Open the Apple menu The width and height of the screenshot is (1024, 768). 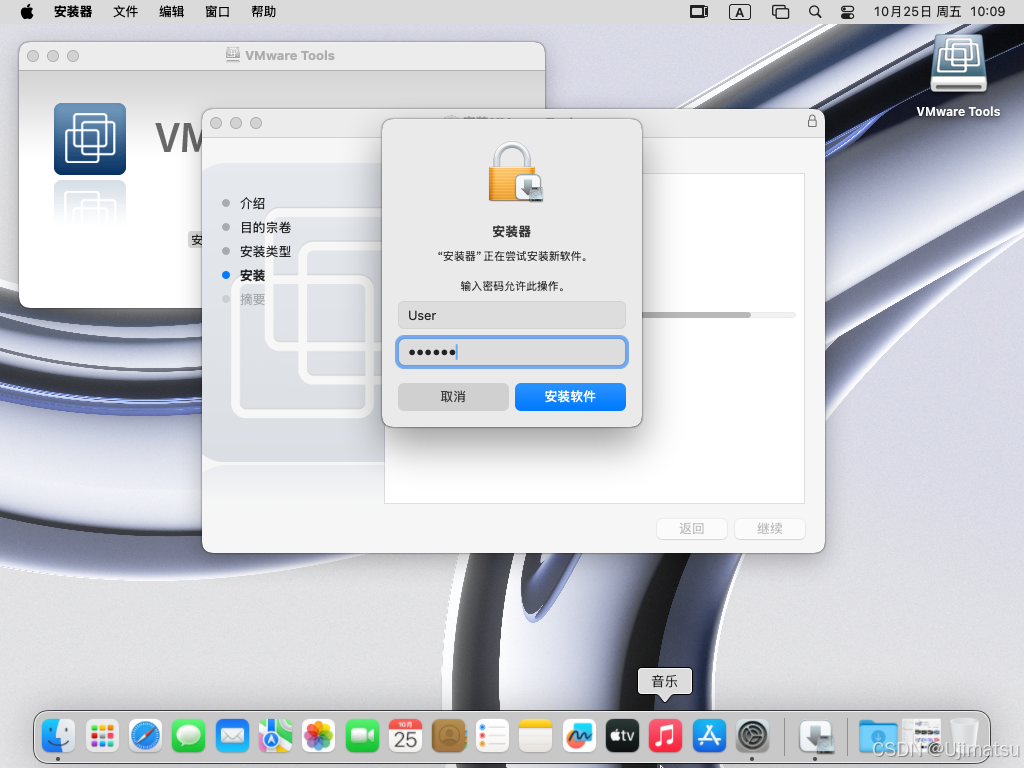click(27, 12)
